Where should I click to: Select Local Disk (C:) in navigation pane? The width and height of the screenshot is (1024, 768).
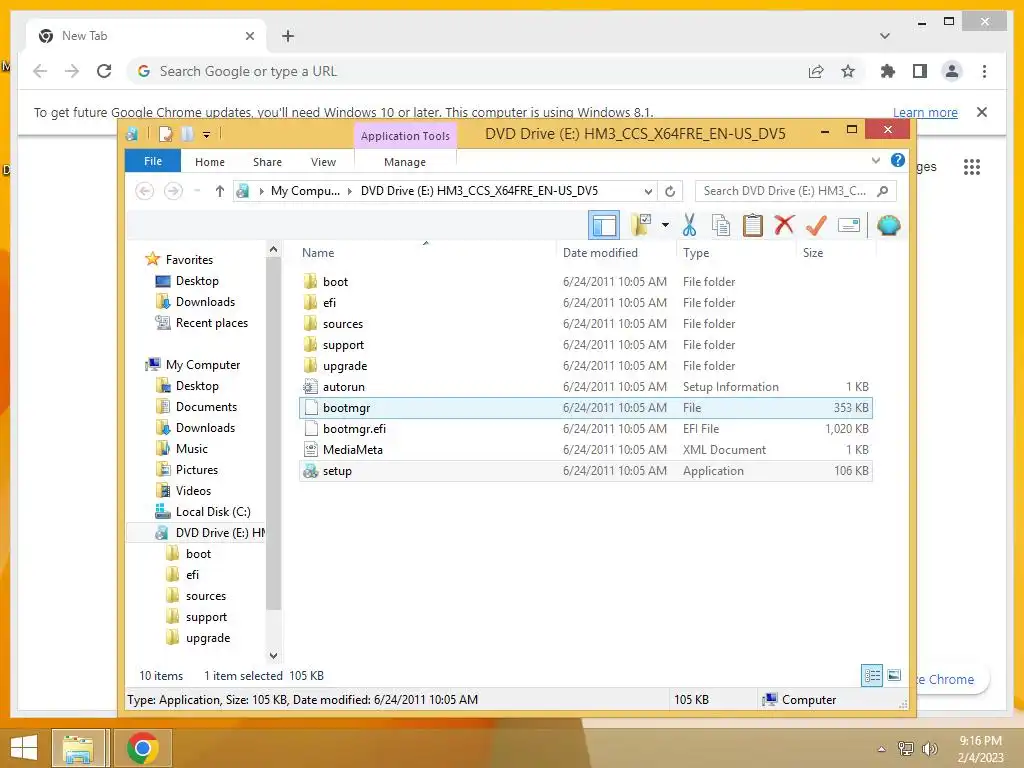click(x=213, y=511)
